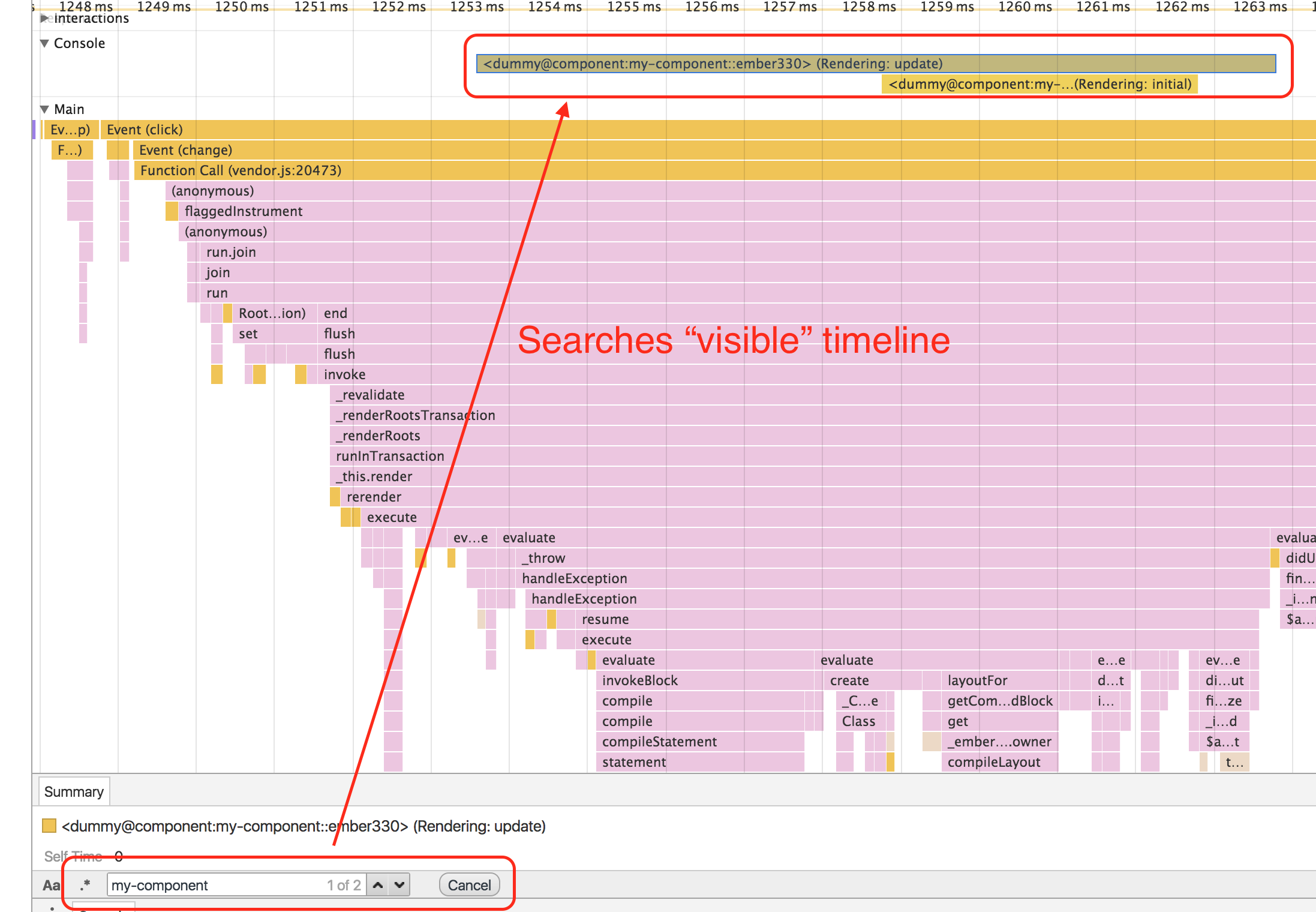Viewport: 1316px width, 912px height.
Task: Click the compileStatement flame entry
Action: [660, 742]
